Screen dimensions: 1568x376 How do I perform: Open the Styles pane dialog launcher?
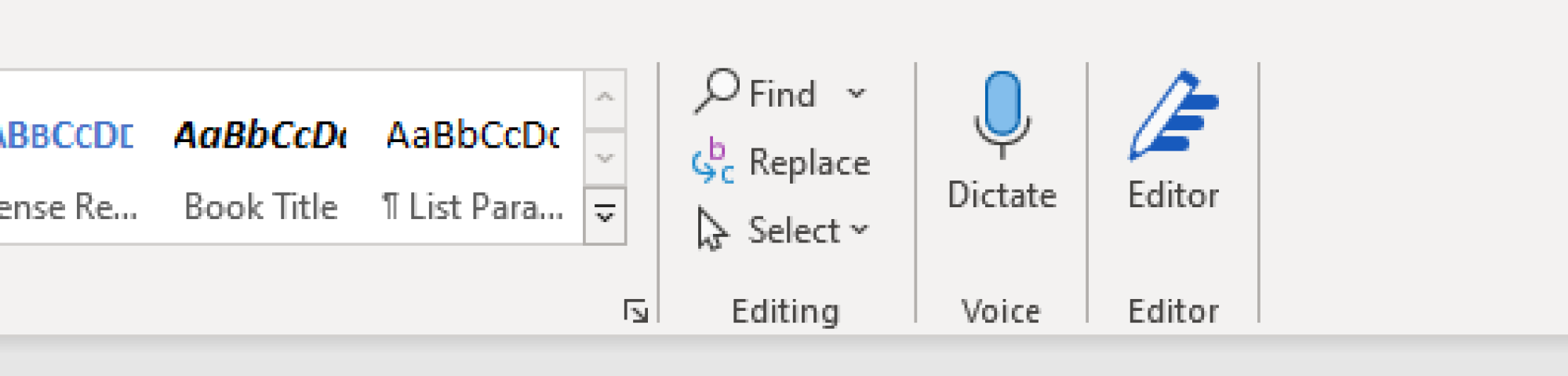pos(635,311)
